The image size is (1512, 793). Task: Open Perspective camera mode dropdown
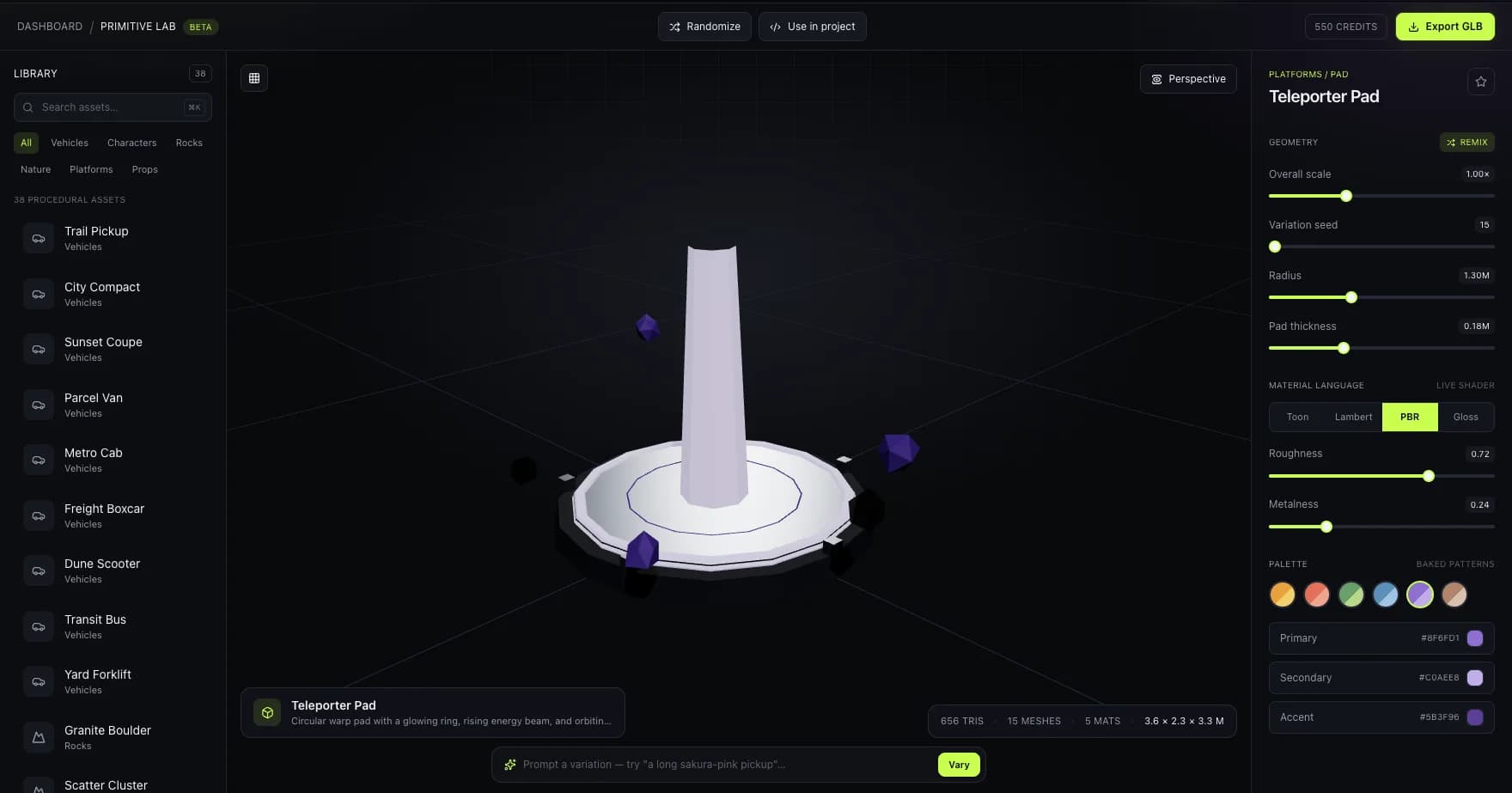click(x=1188, y=79)
